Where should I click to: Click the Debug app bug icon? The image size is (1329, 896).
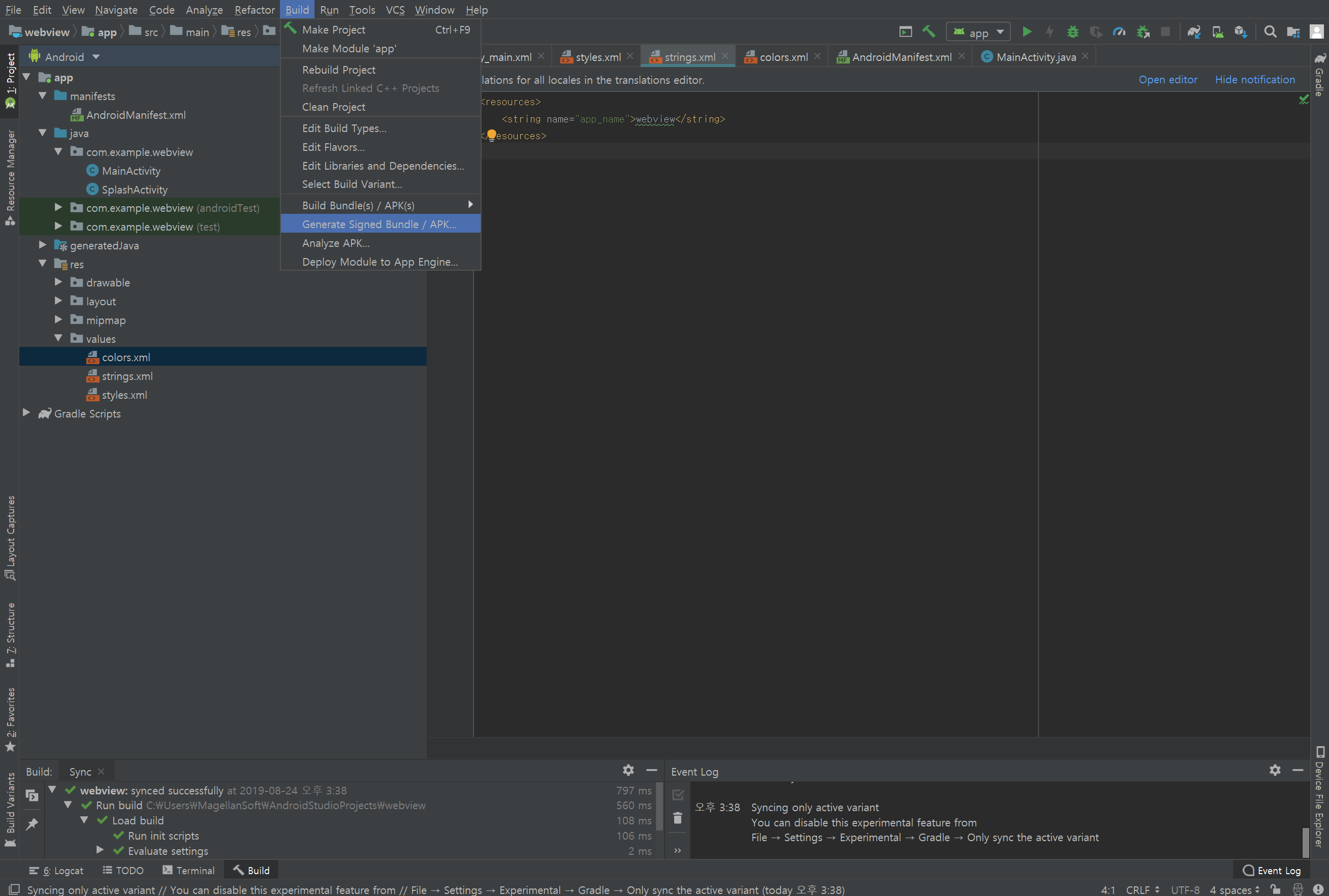point(1072,32)
